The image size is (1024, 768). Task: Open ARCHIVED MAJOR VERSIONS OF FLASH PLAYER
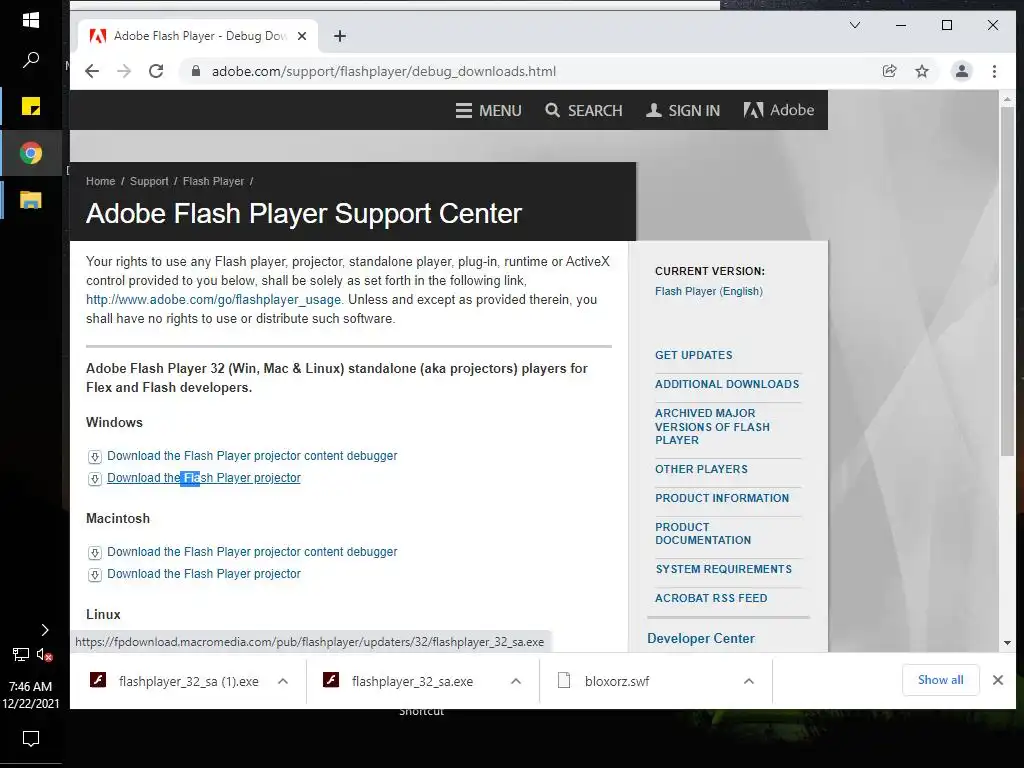point(712,426)
